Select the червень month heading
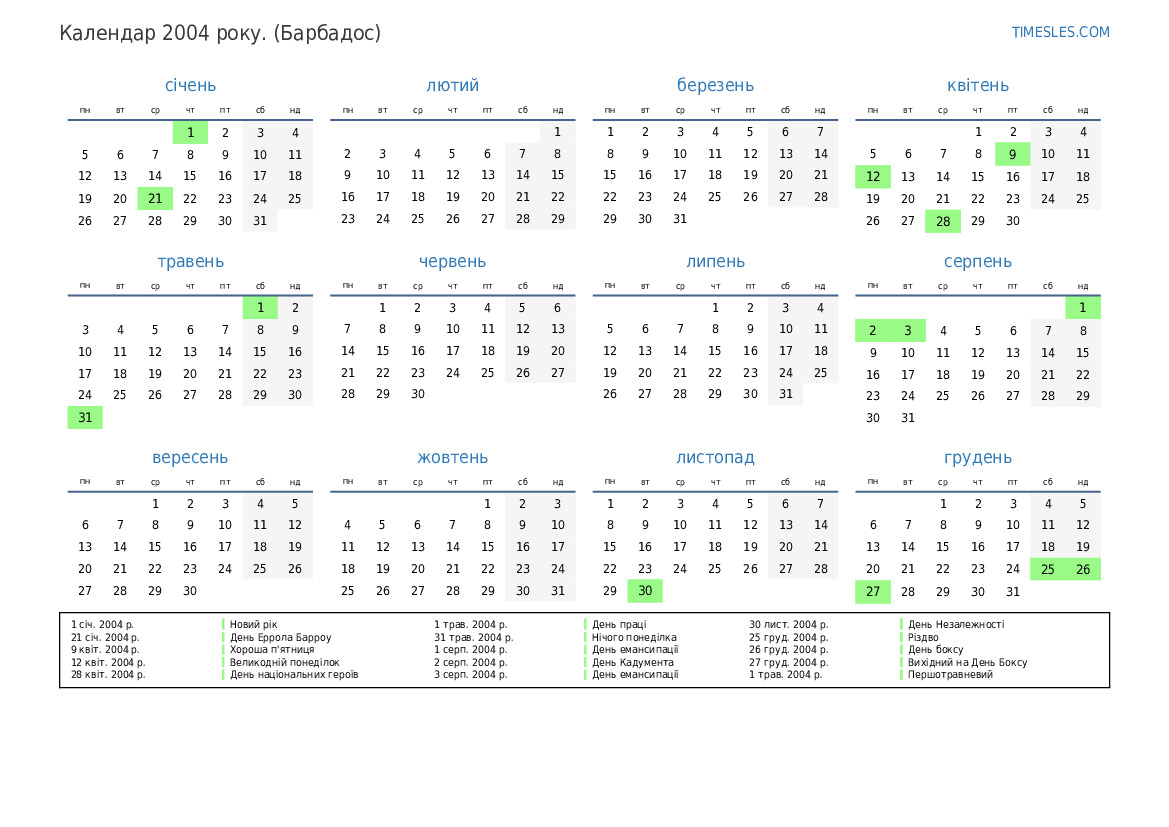The height and width of the screenshot is (827, 1169). click(x=453, y=262)
